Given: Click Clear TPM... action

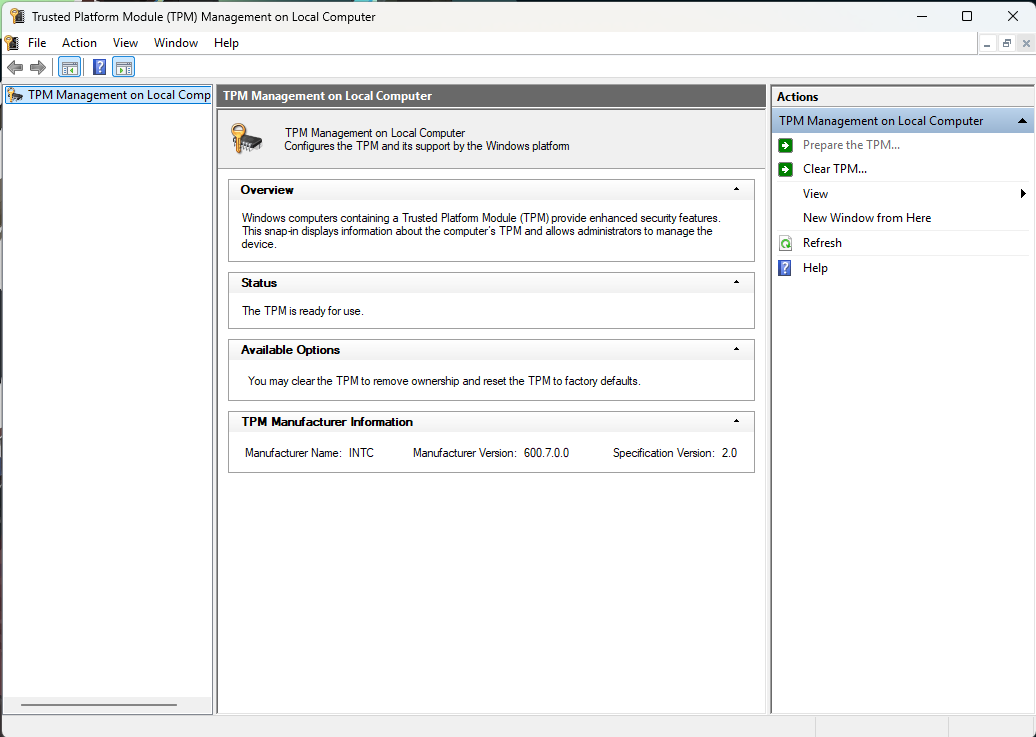Looking at the screenshot, I should (x=834, y=169).
